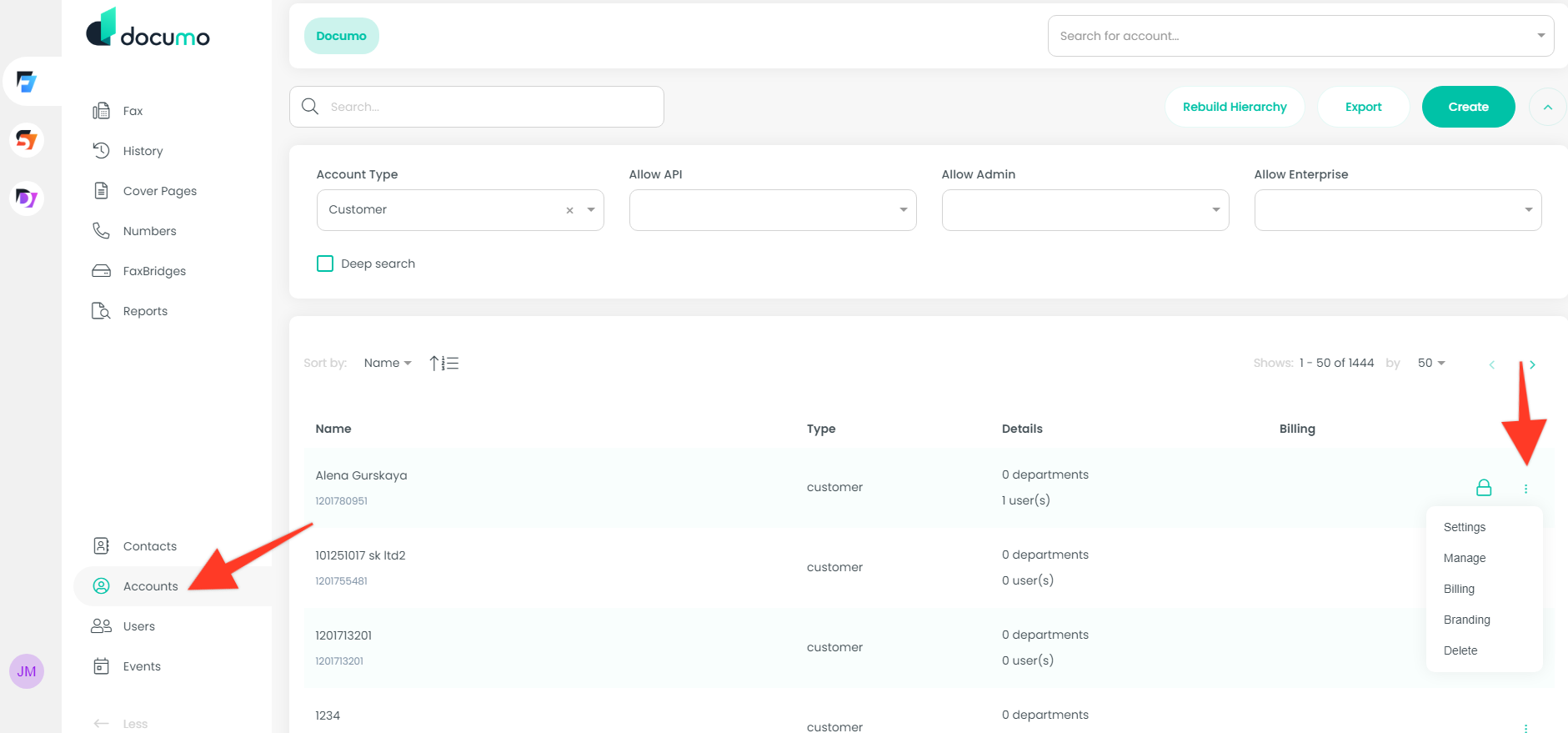Collapse the filters panel chevron

point(1548,107)
